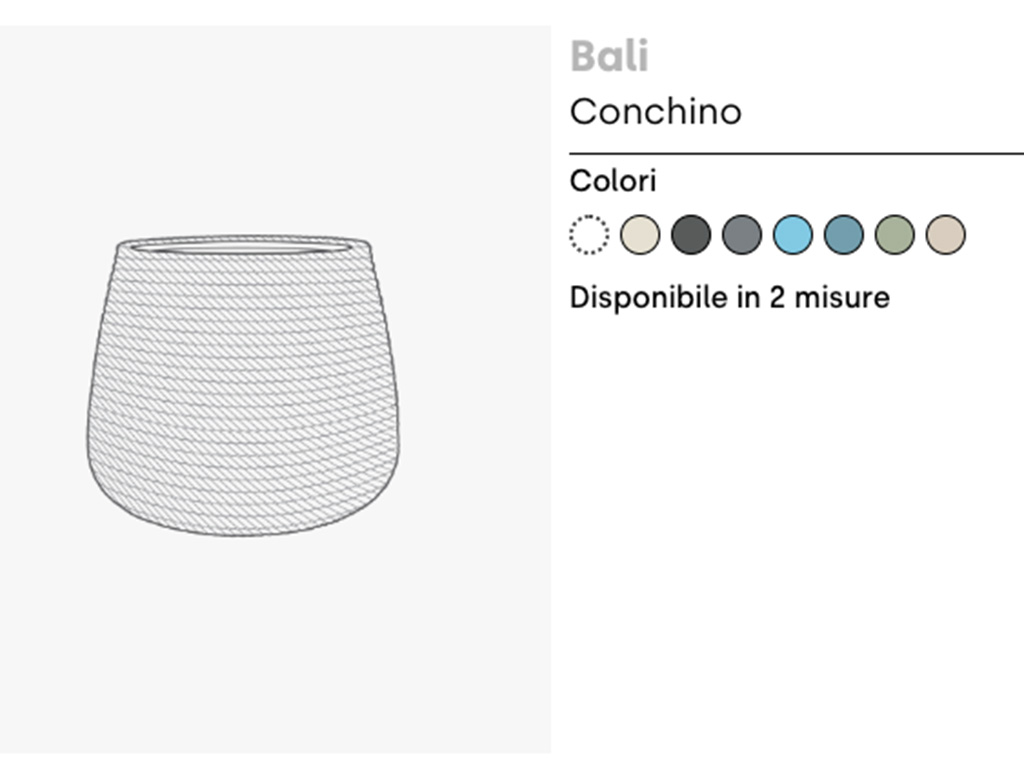1024x768 pixels.
Task: Choose the sand tan color swatch
Action: click(x=946, y=235)
